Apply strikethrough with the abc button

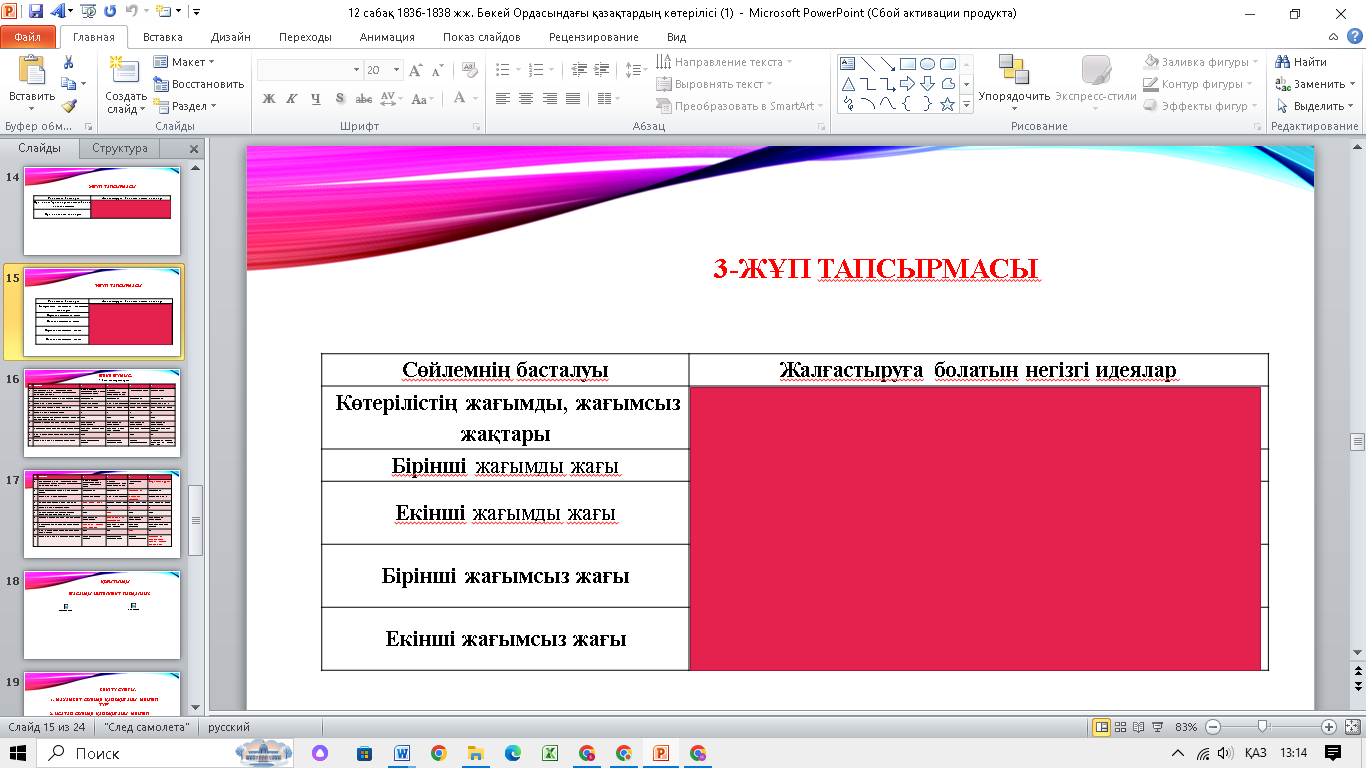[364, 99]
